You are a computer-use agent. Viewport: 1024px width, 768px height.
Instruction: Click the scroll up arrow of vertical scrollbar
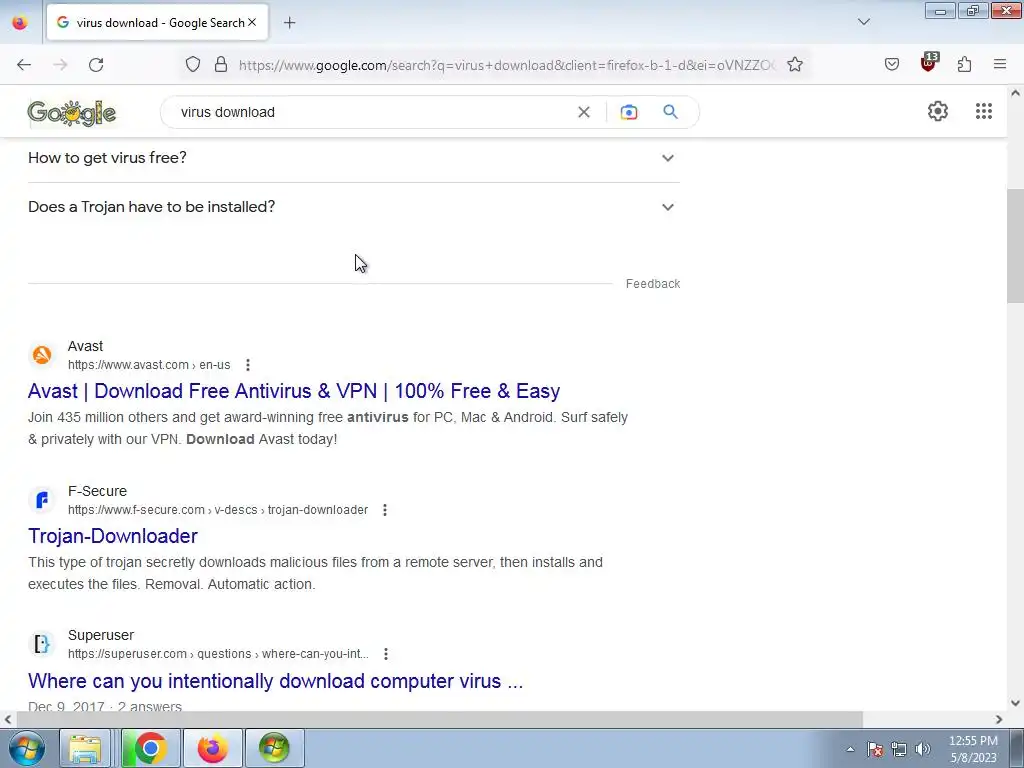[x=1016, y=93]
